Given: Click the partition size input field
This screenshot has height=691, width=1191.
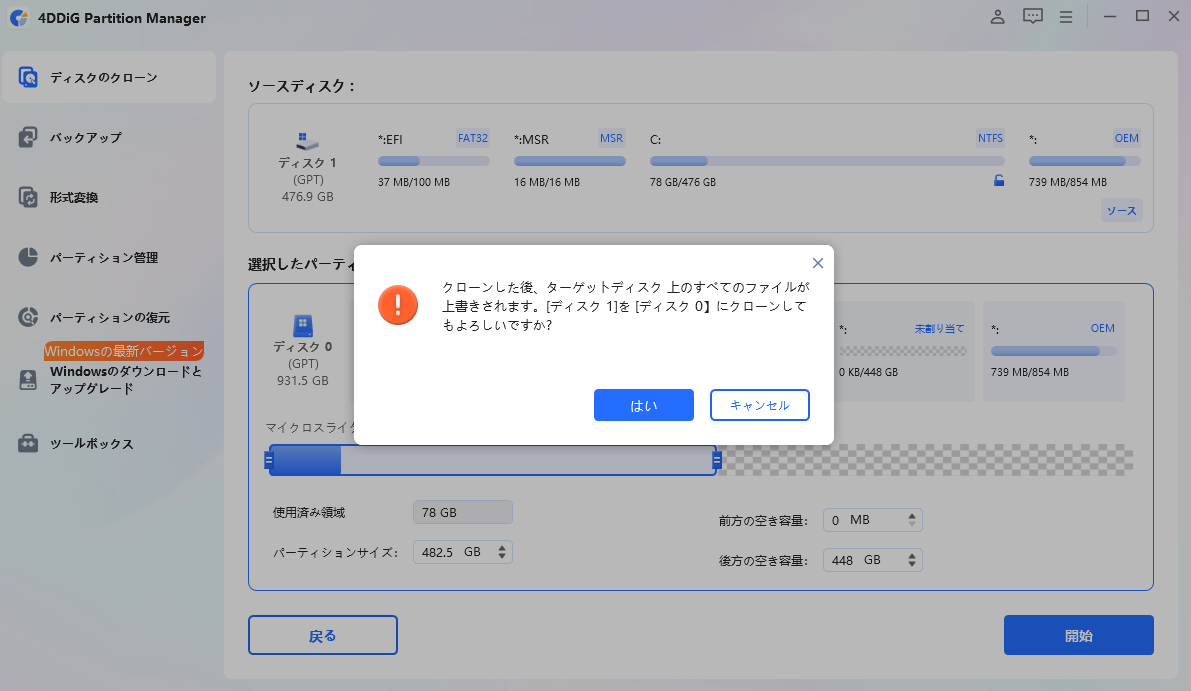Looking at the screenshot, I should click(x=440, y=552).
